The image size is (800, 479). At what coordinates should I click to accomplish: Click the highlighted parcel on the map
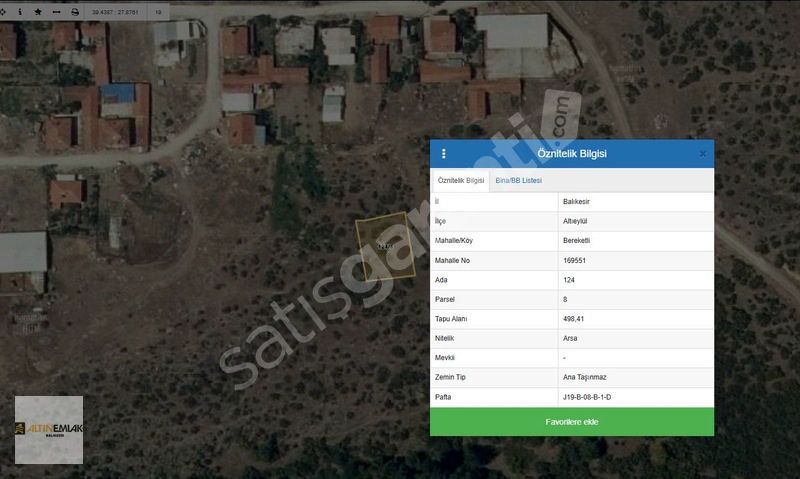point(385,246)
